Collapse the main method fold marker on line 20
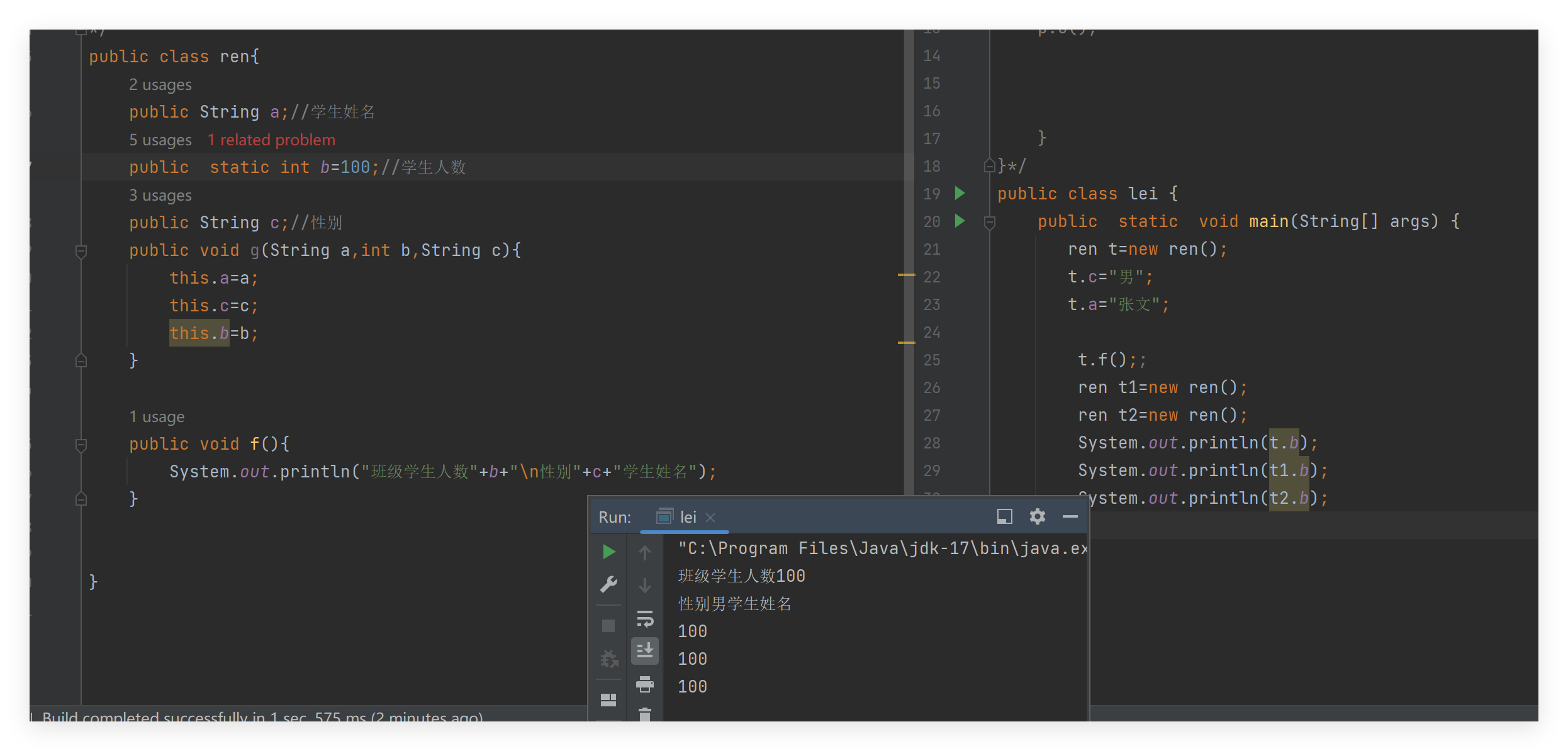This screenshot has height=751, width=1568. [989, 222]
